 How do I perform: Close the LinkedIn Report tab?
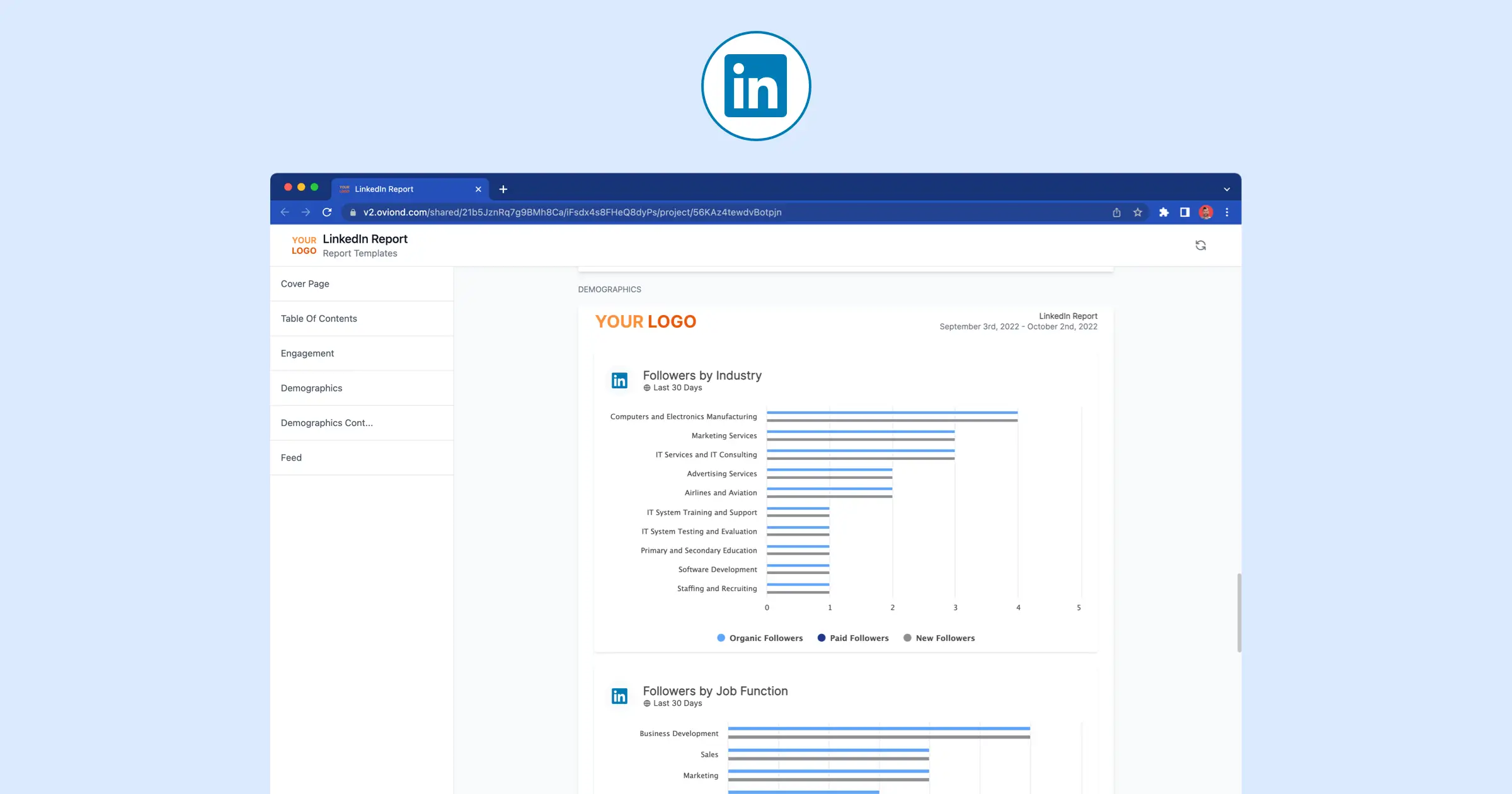pyautogui.click(x=478, y=189)
